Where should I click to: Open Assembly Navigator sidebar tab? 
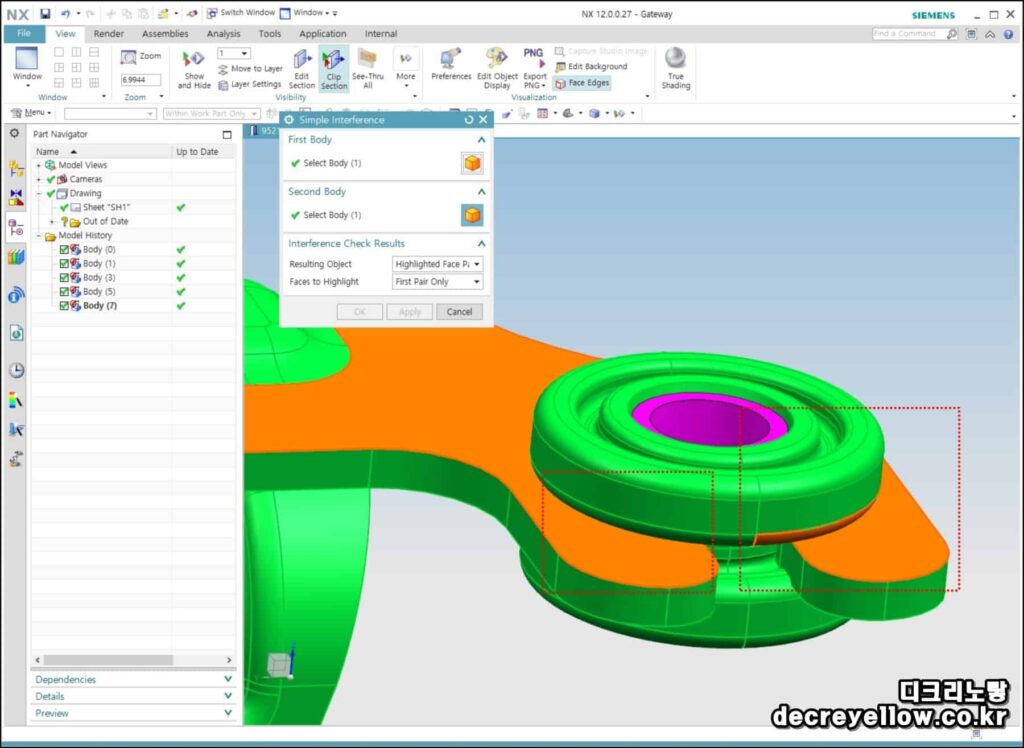tap(16, 168)
